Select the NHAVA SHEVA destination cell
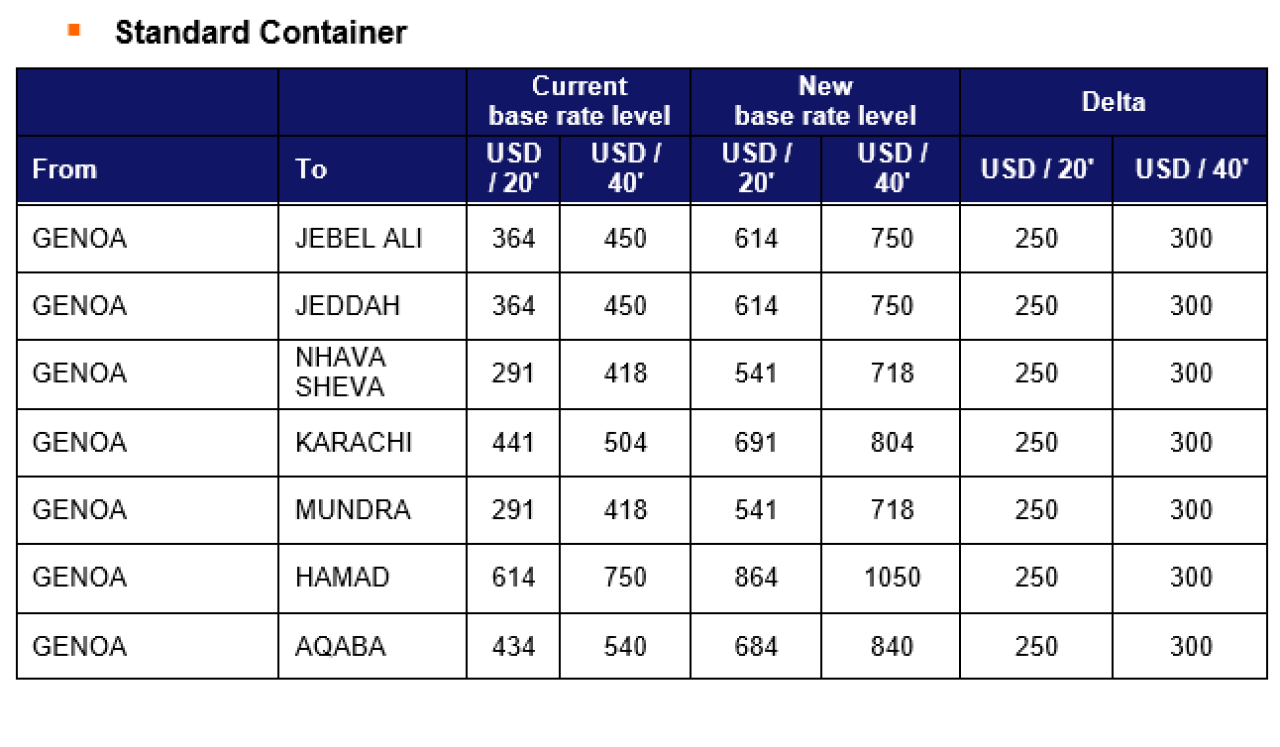 click(x=372, y=373)
